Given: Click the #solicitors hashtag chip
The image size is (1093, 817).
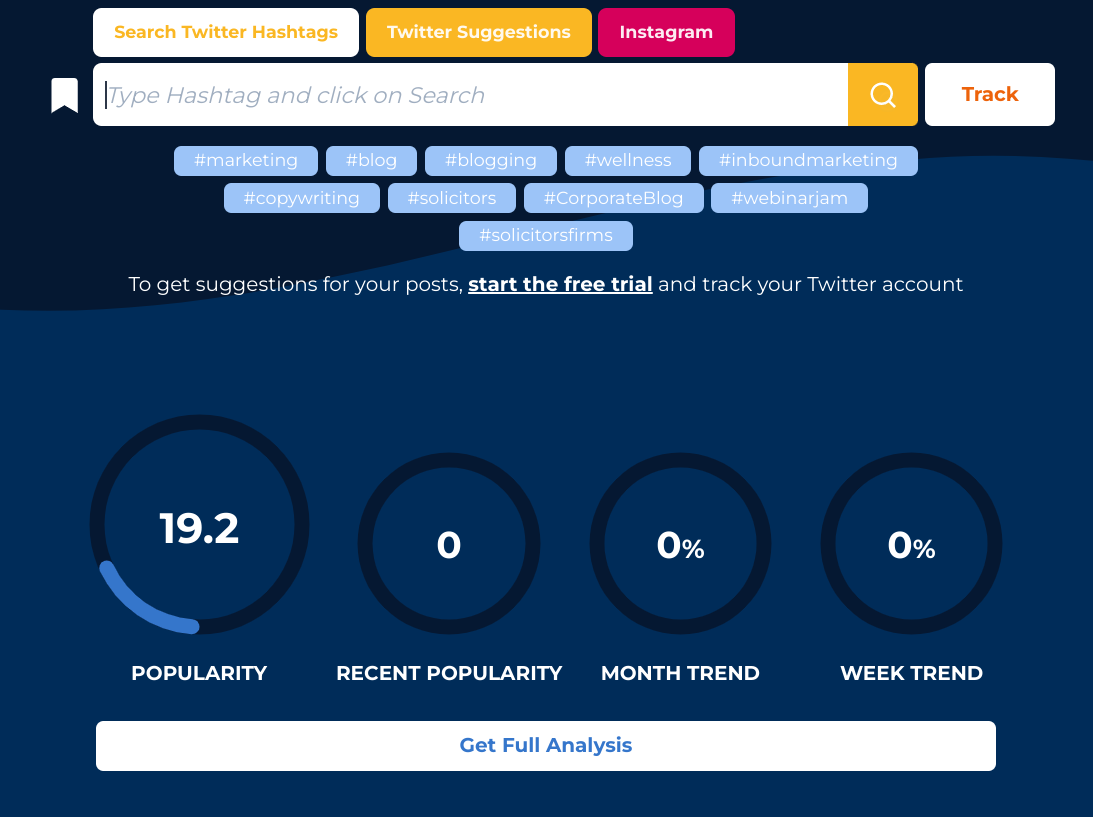Looking at the screenshot, I should (x=452, y=198).
